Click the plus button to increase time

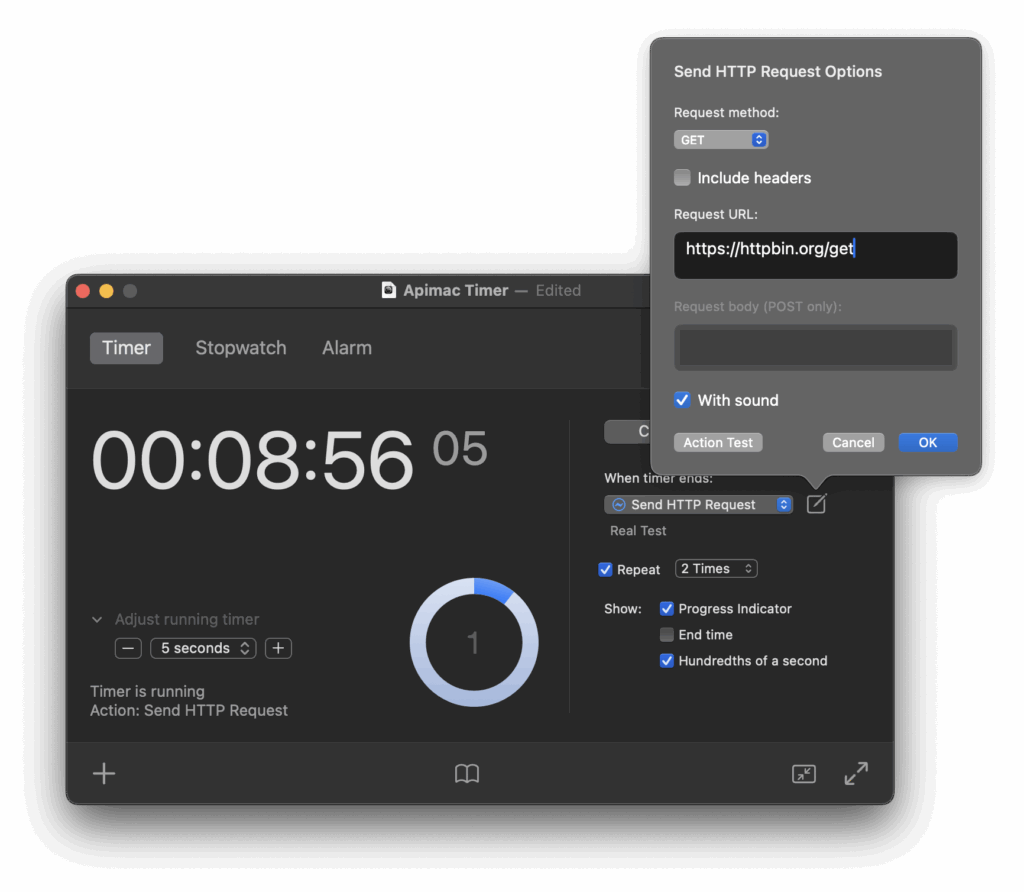(278, 648)
